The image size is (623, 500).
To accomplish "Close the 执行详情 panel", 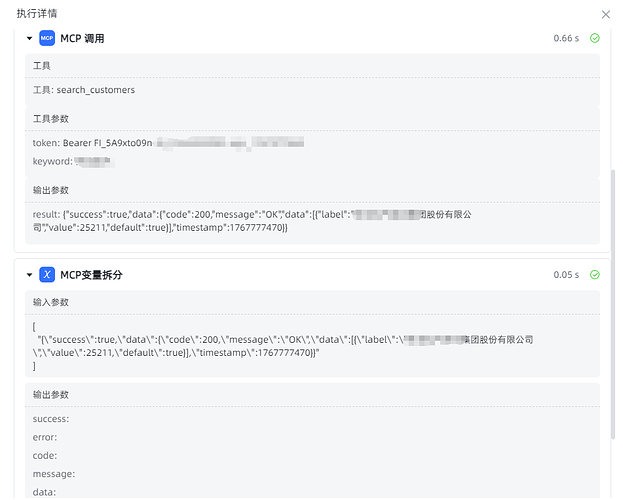I will [x=605, y=15].
